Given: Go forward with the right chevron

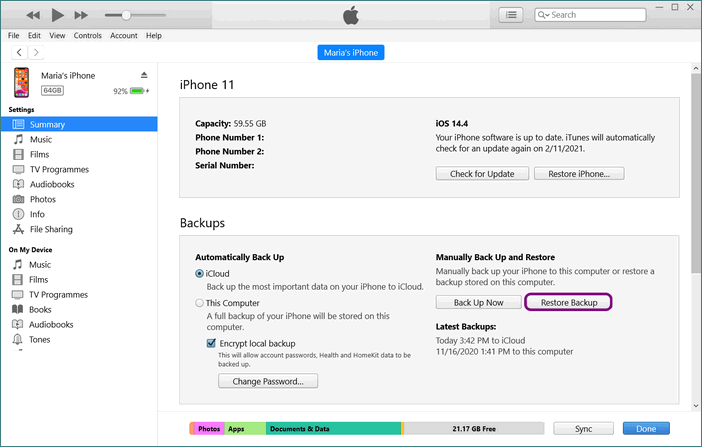Looking at the screenshot, I should point(36,52).
